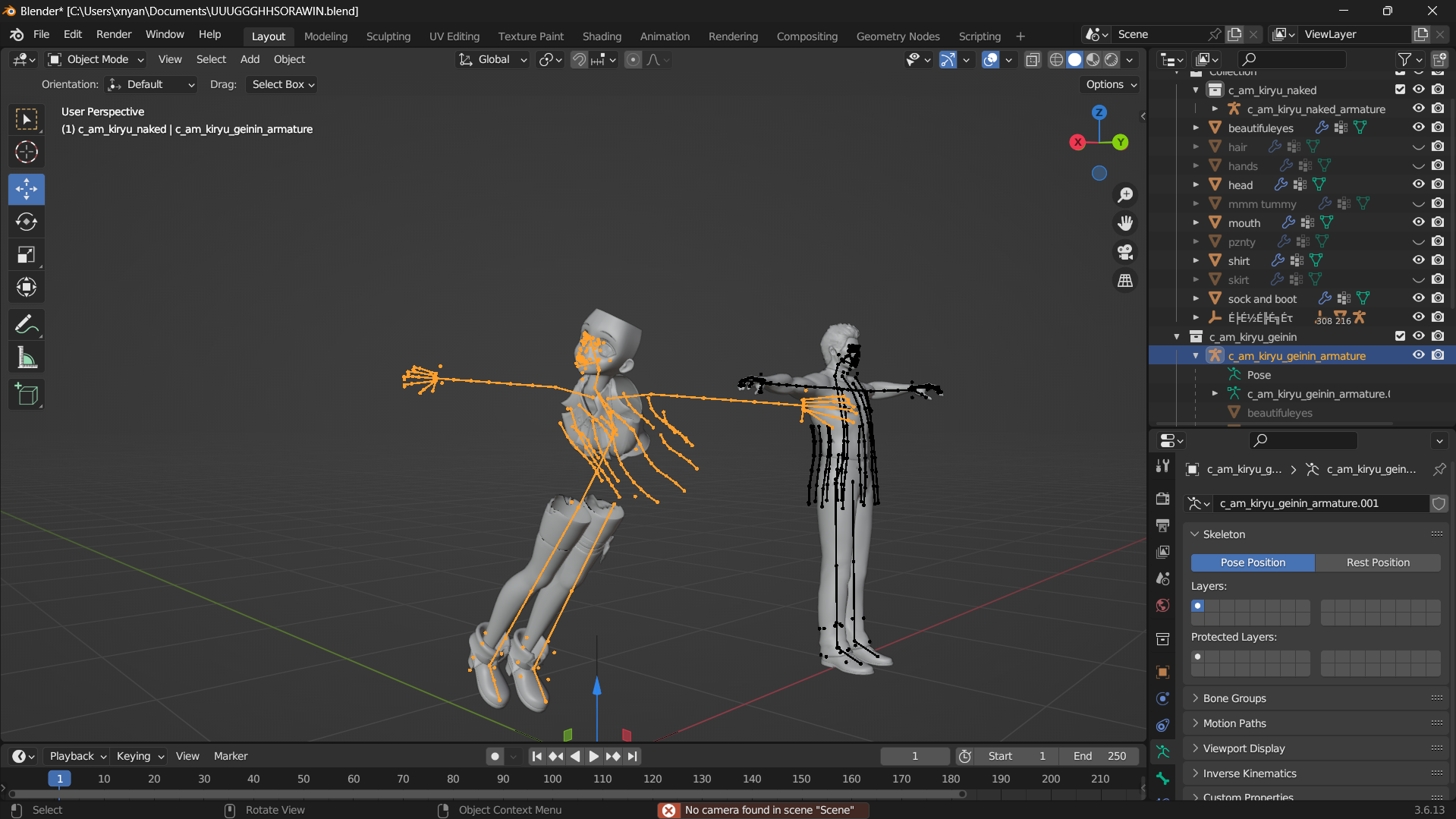1456x819 pixels.
Task: Hide the shirt object in outliner
Action: (1418, 260)
